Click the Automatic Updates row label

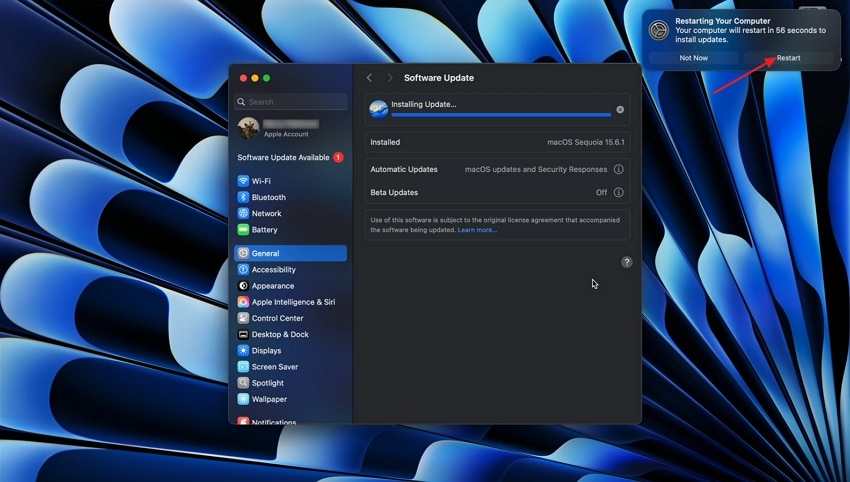[404, 169]
